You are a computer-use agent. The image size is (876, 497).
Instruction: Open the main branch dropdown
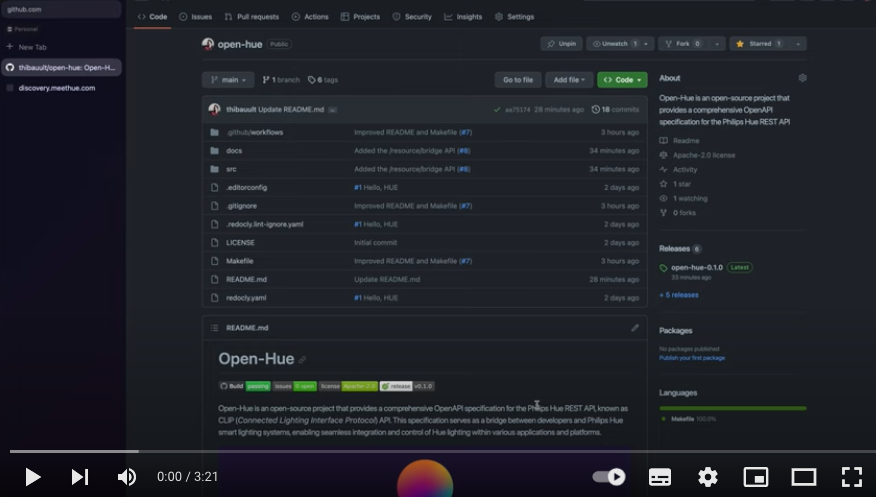[x=228, y=80]
